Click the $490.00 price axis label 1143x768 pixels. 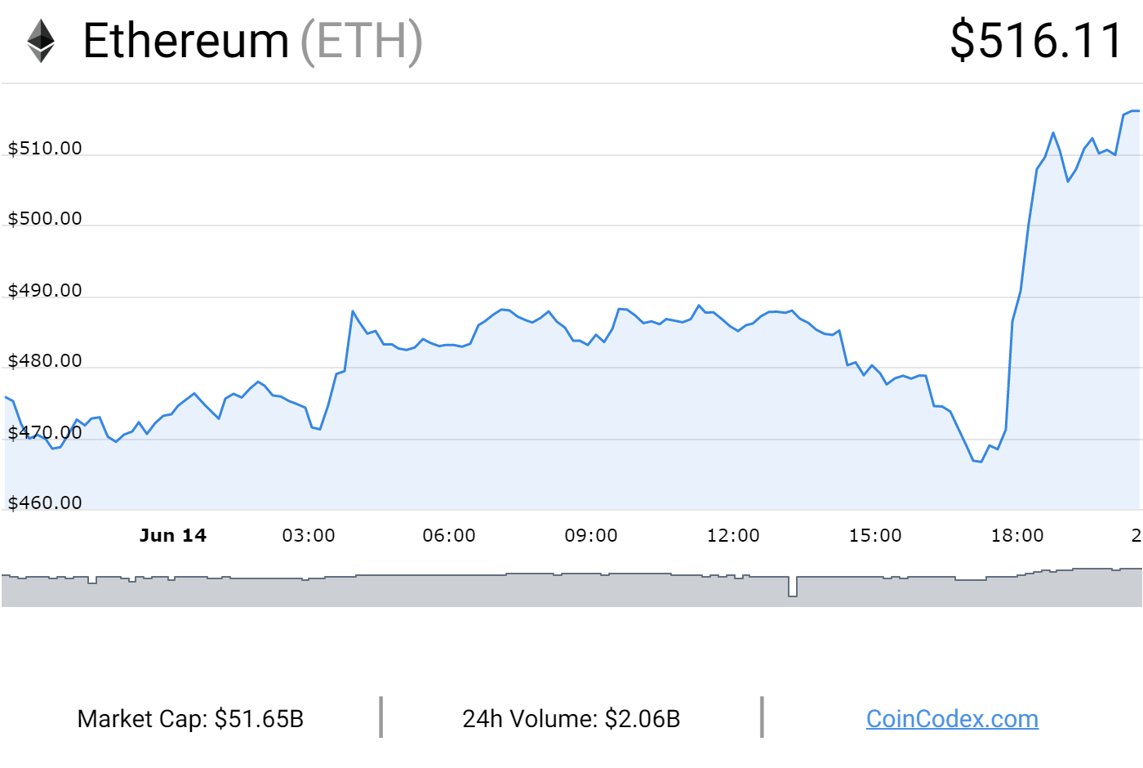click(44, 290)
